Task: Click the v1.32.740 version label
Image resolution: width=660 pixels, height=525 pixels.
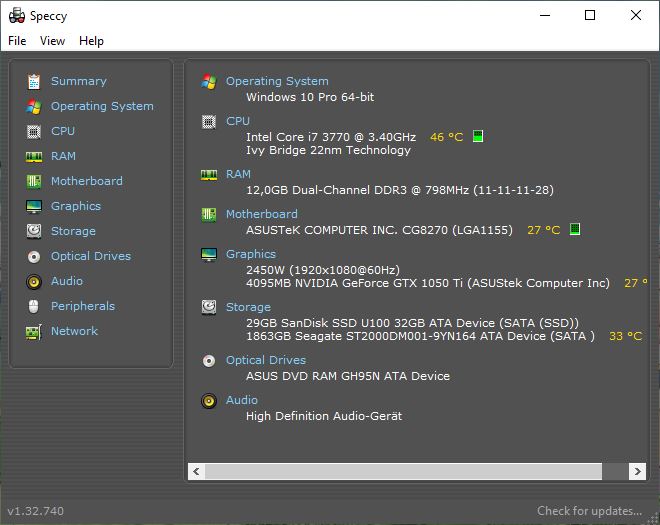Action: click(x=36, y=511)
